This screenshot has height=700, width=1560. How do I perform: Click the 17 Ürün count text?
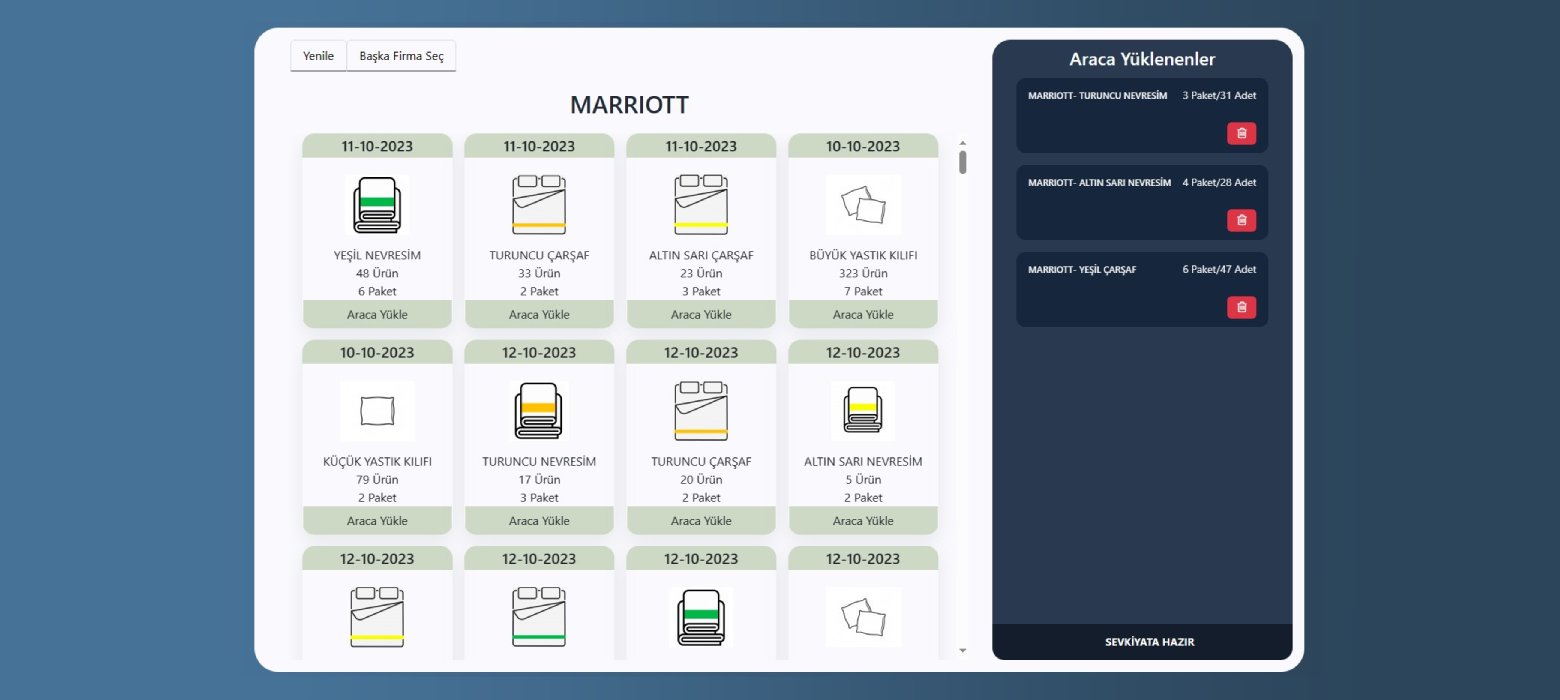[x=539, y=480]
